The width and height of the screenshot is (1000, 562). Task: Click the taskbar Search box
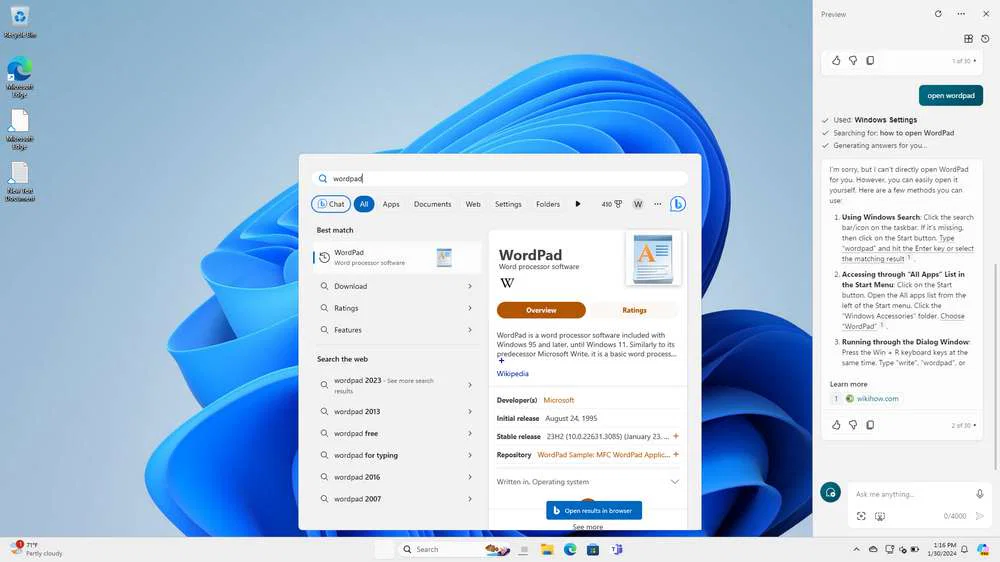[x=455, y=549]
